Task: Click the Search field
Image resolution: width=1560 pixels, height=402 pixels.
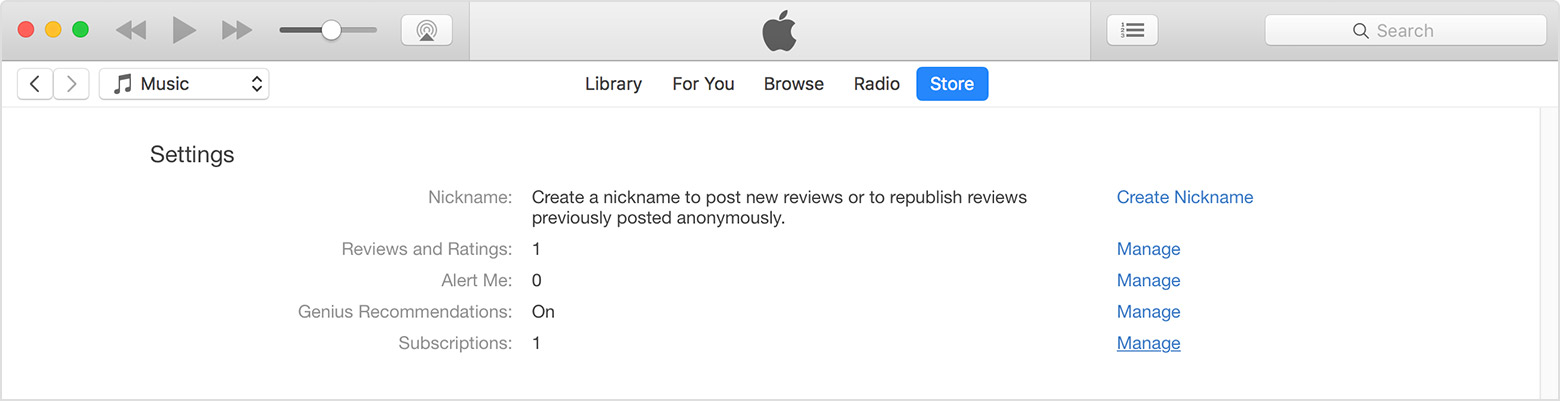Action: 1405,30
